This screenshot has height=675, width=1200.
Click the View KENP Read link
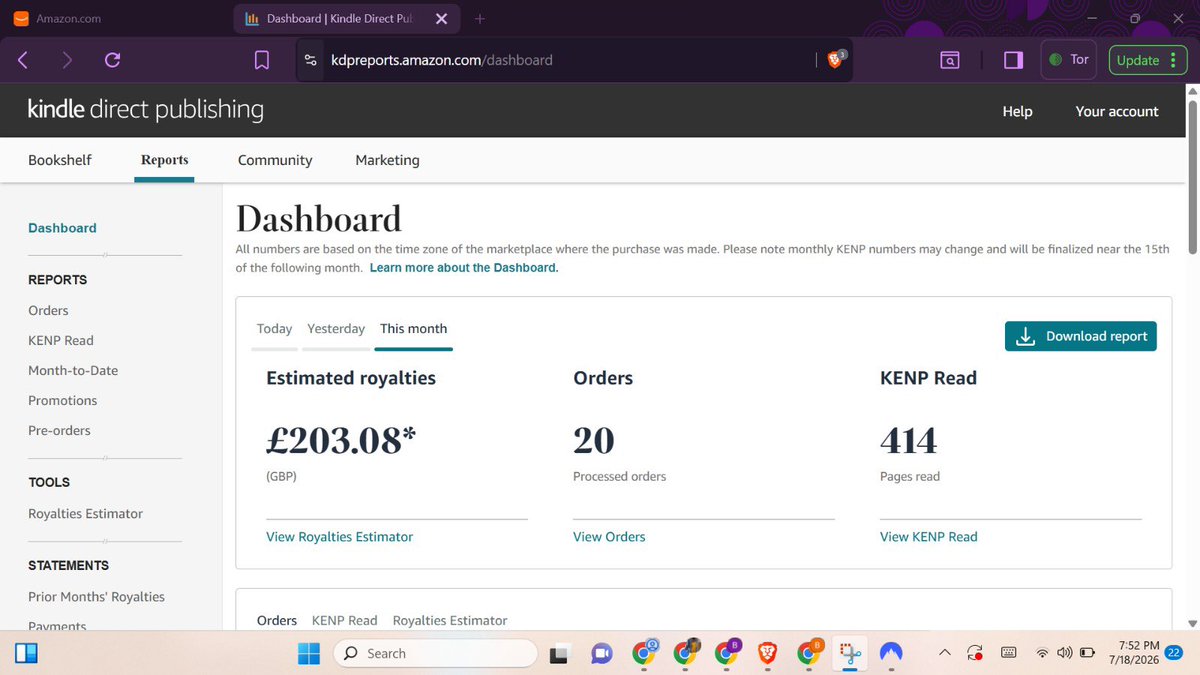tap(928, 537)
